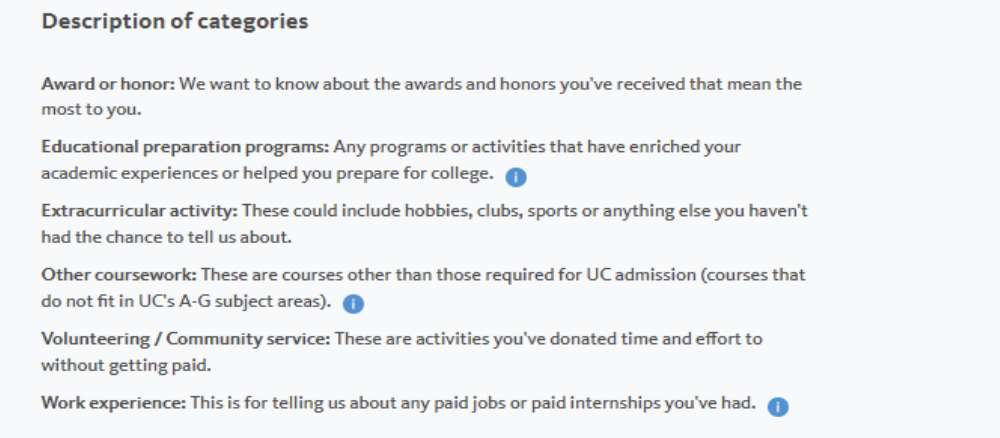The width and height of the screenshot is (1000, 438).
Task: Open info icon for Educational preparation programs
Action: (x=516, y=177)
